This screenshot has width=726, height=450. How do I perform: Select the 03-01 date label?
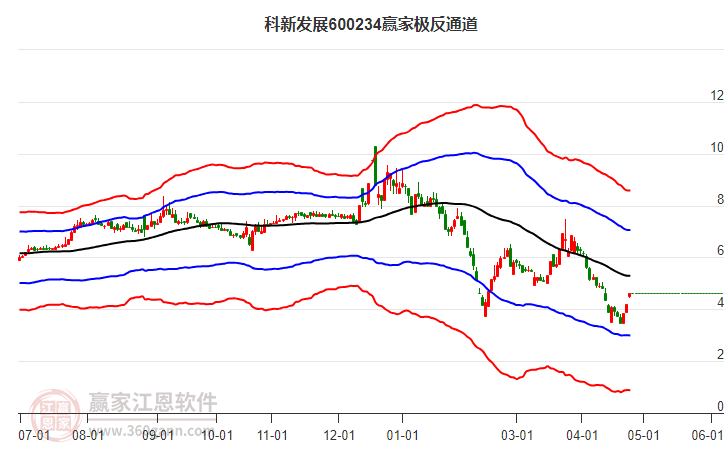(x=517, y=435)
